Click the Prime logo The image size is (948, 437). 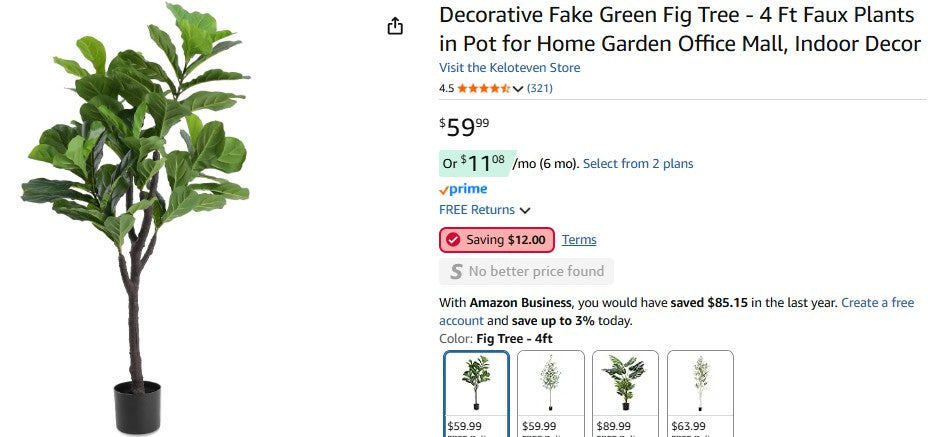tap(463, 189)
